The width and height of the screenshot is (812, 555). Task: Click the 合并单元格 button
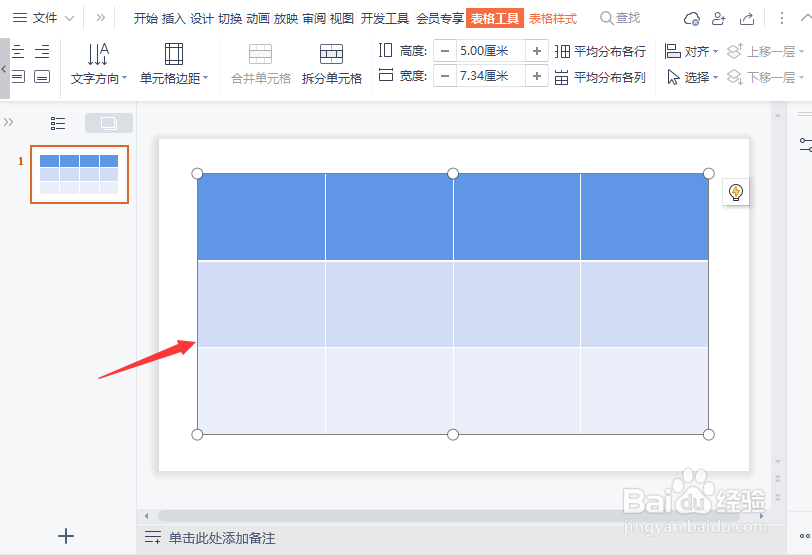[260, 64]
